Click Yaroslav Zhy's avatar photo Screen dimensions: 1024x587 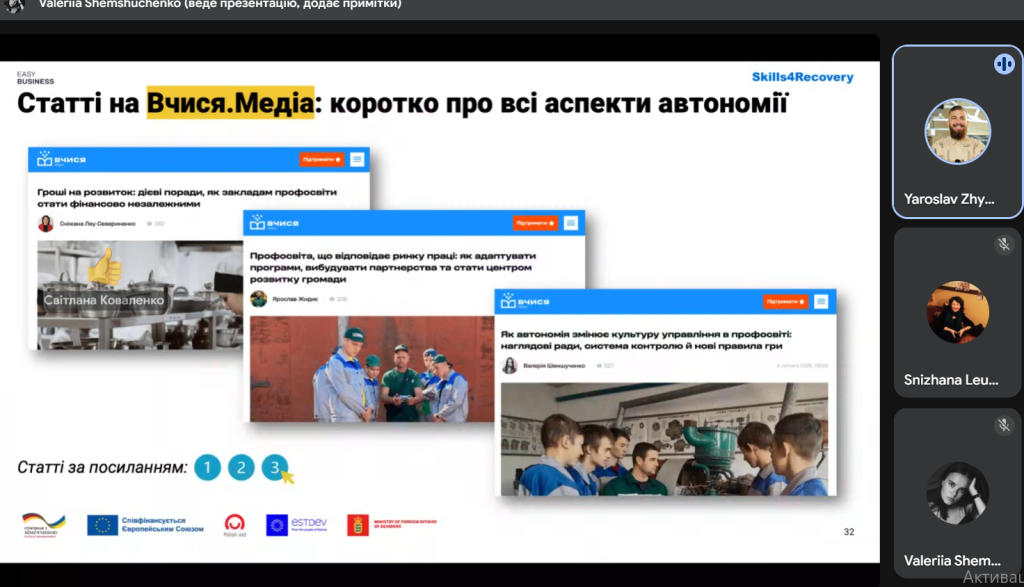coord(957,132)
